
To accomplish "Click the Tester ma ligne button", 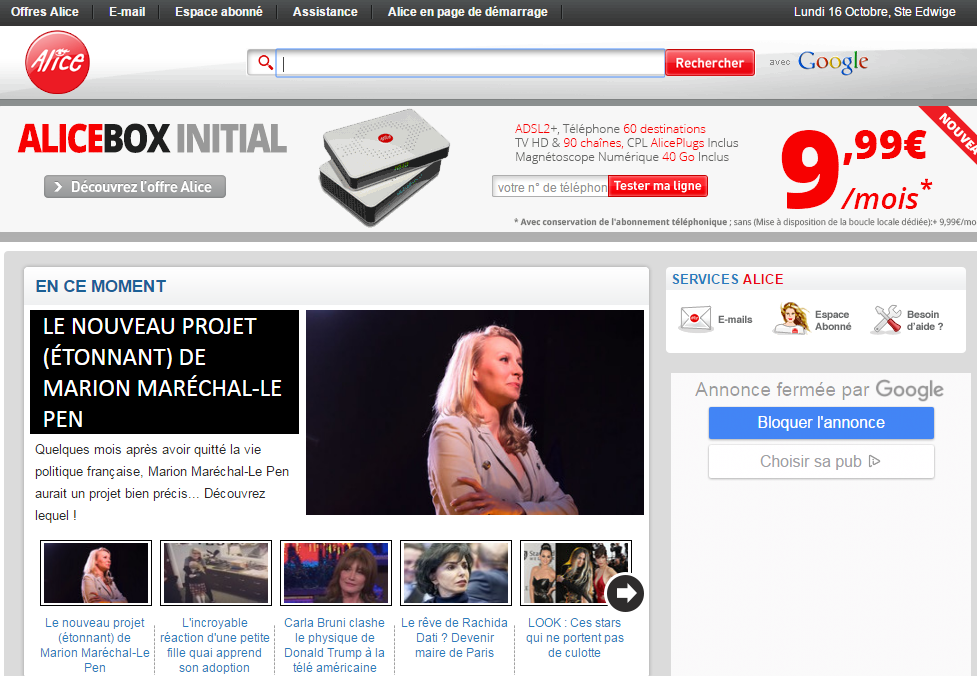I will [x=657, y=186].
